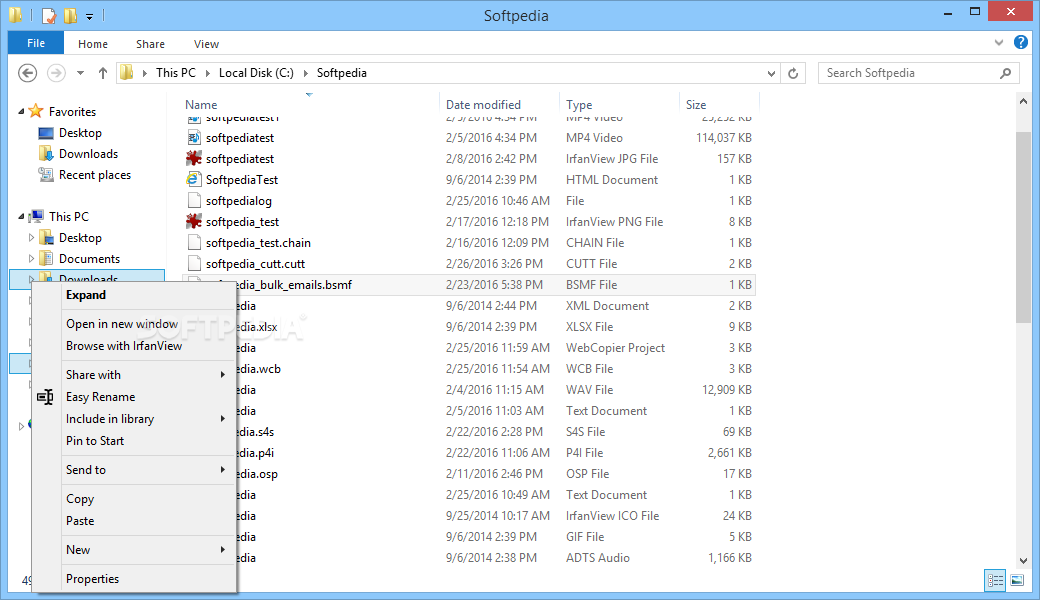Viewport: 1040px width, 600px height.
Task: Select Easy Rename menu entry
Action: tap(135, 396)
